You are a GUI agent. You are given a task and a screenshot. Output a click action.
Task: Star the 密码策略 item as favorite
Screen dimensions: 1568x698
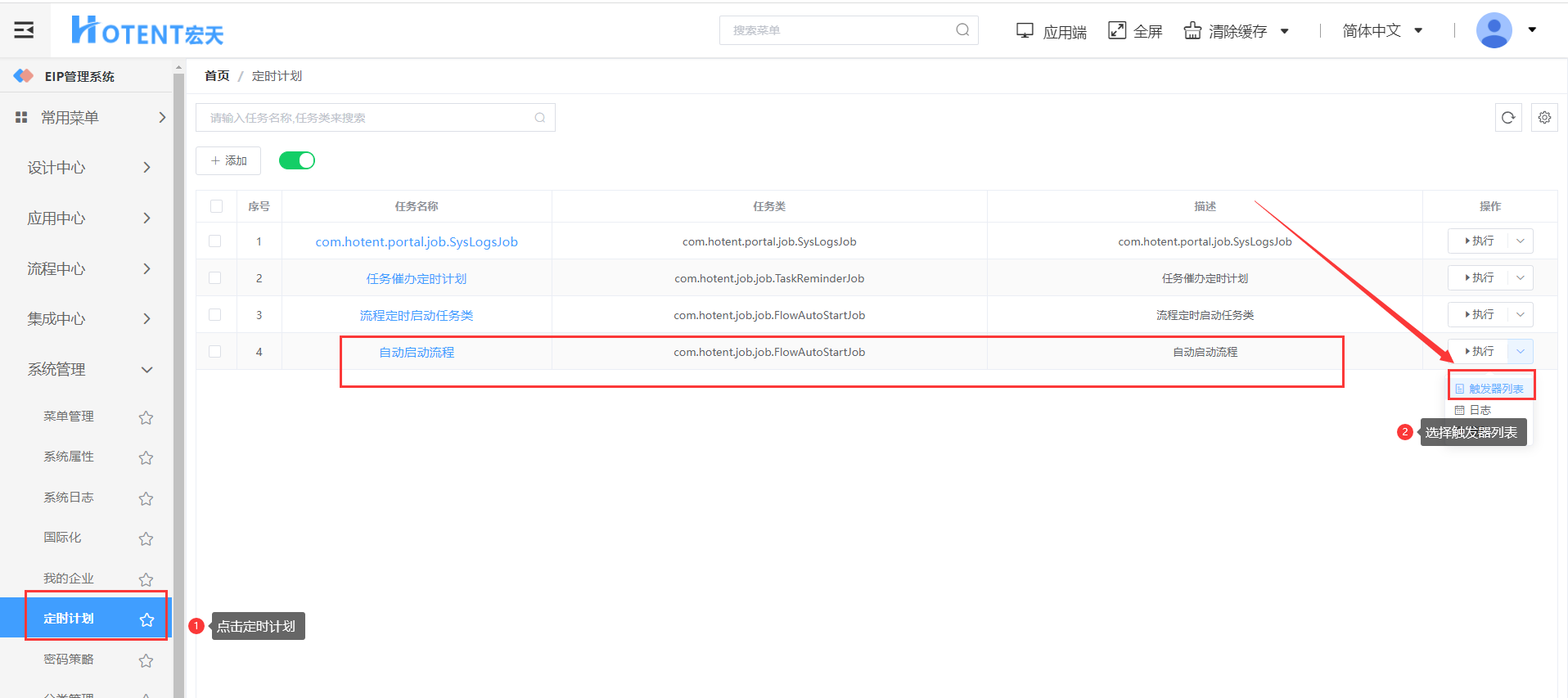coord(146,660)
